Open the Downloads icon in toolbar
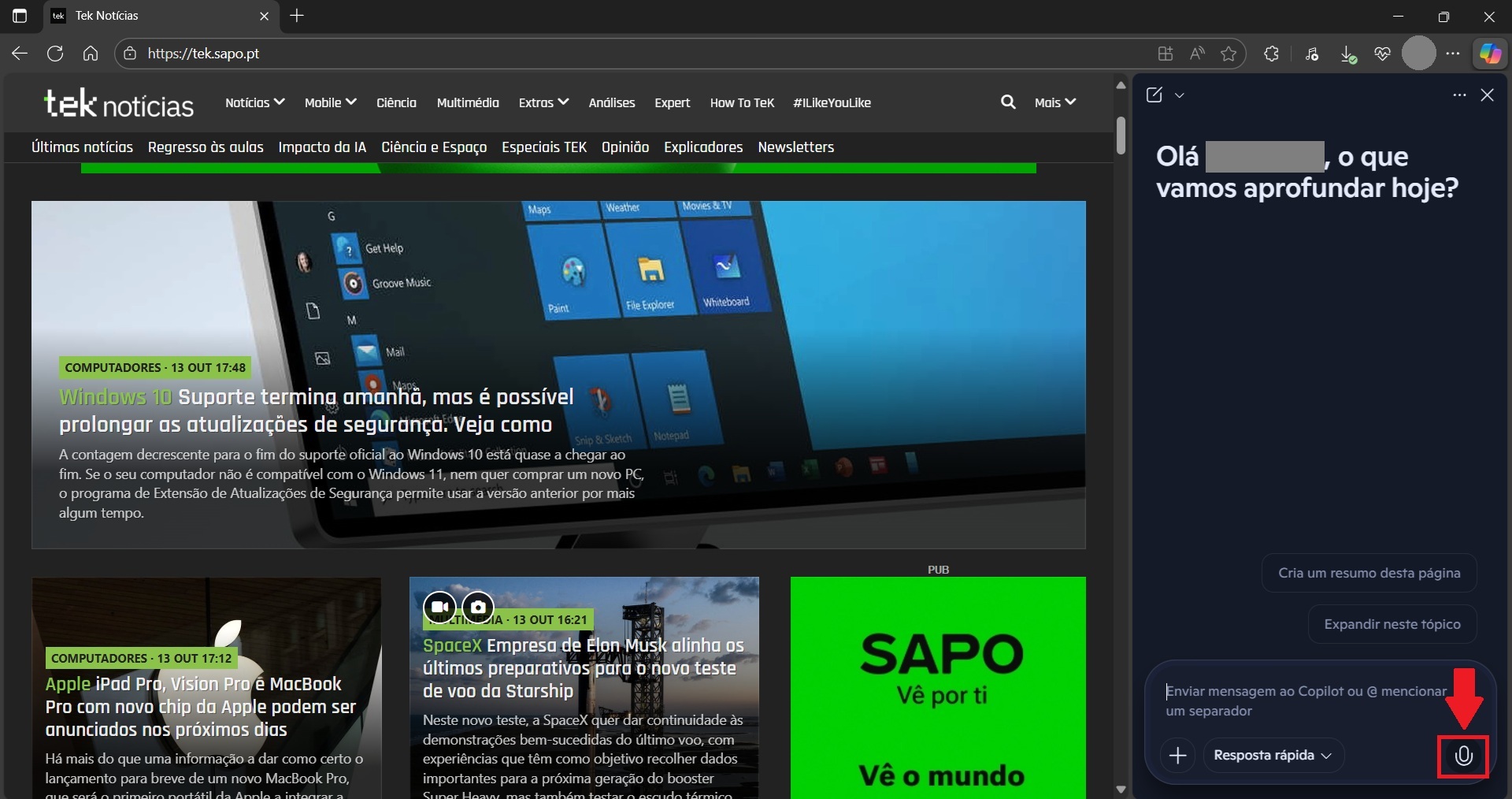1512x799 pixels. click(1347, 54)
